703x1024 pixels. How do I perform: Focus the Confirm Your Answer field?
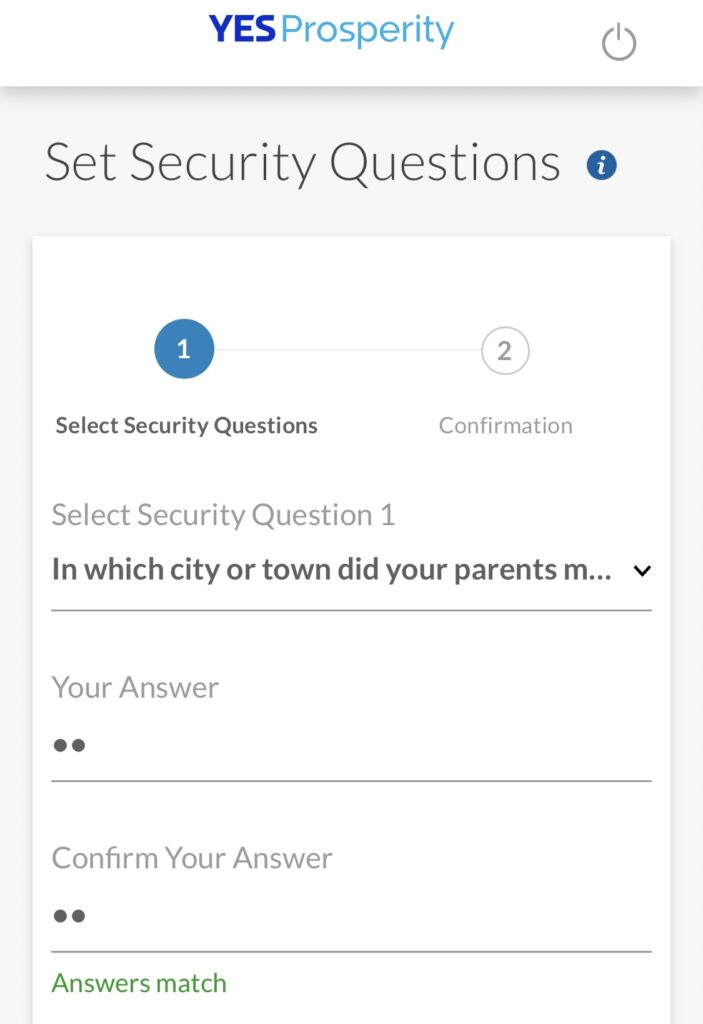(x=352, y=916)
